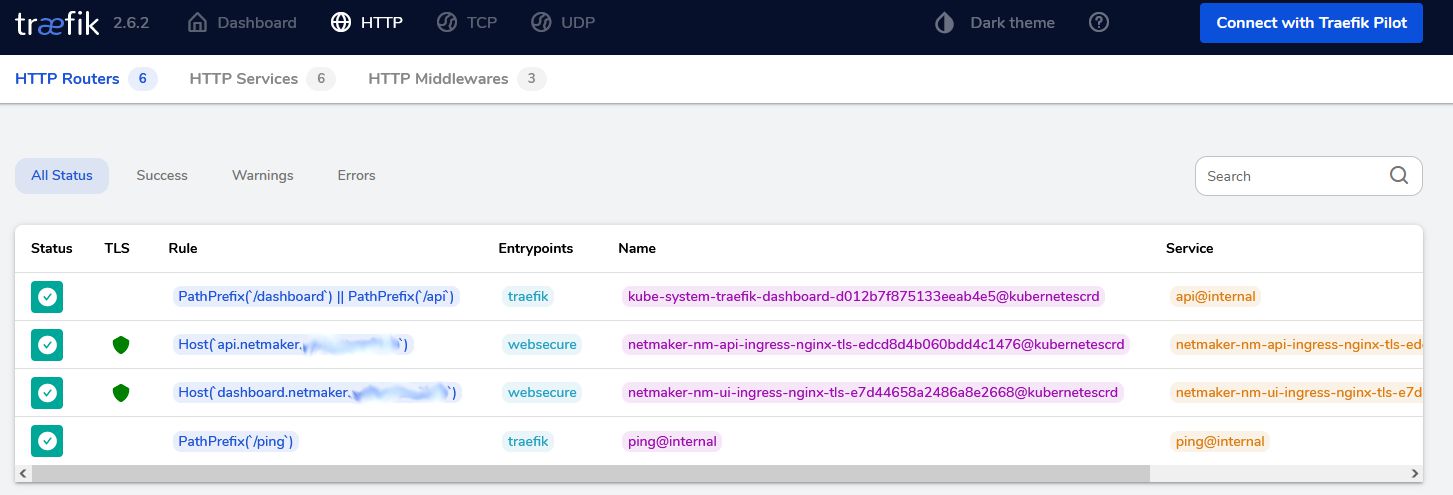Click the HTTP Routers count badge 6

[x=143, y=78]
